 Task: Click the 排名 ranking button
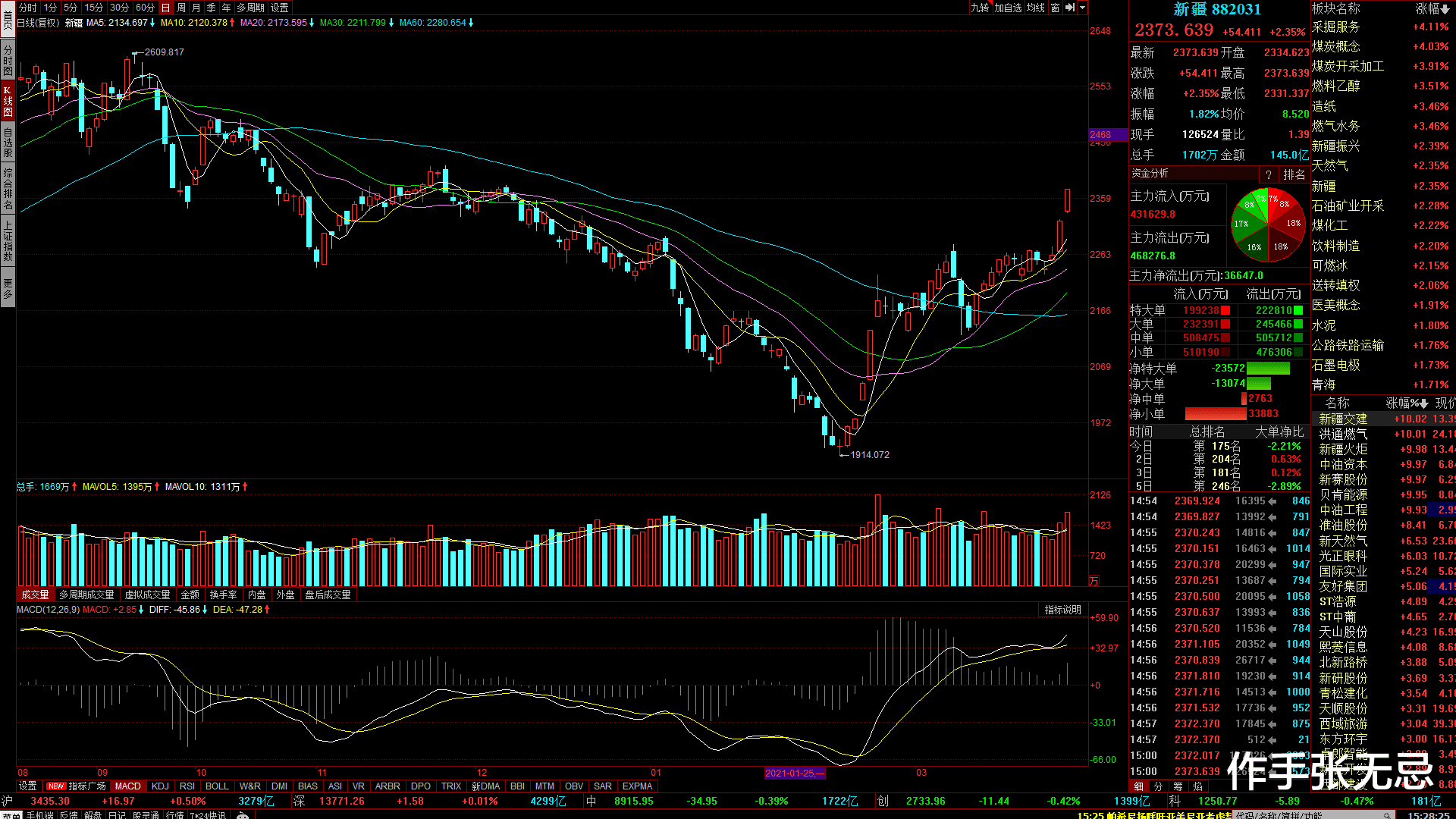point(1294,174)
